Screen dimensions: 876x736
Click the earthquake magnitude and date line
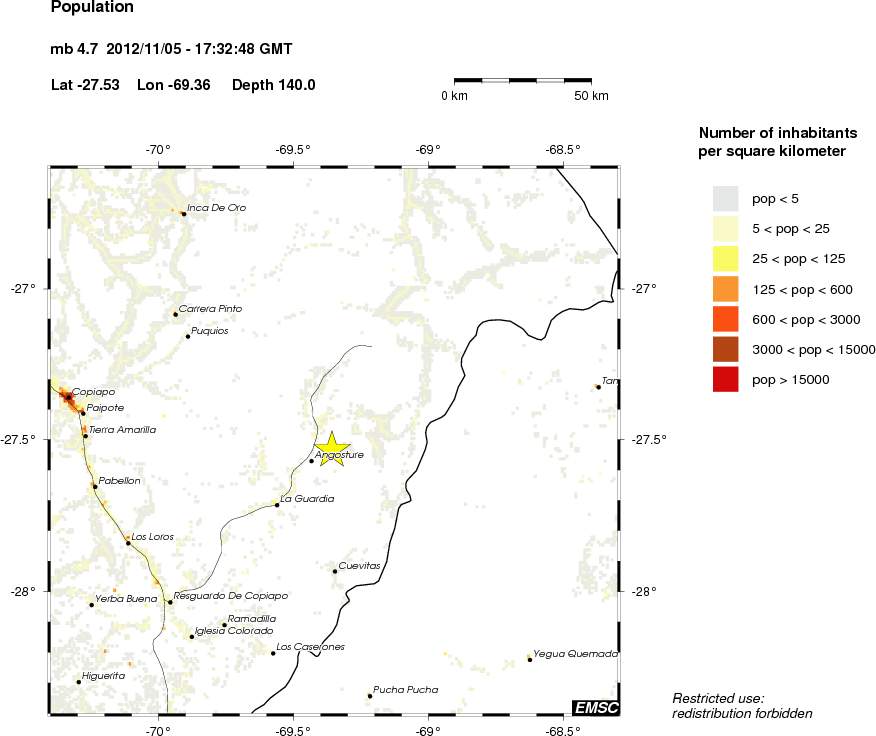coord(171,49)
